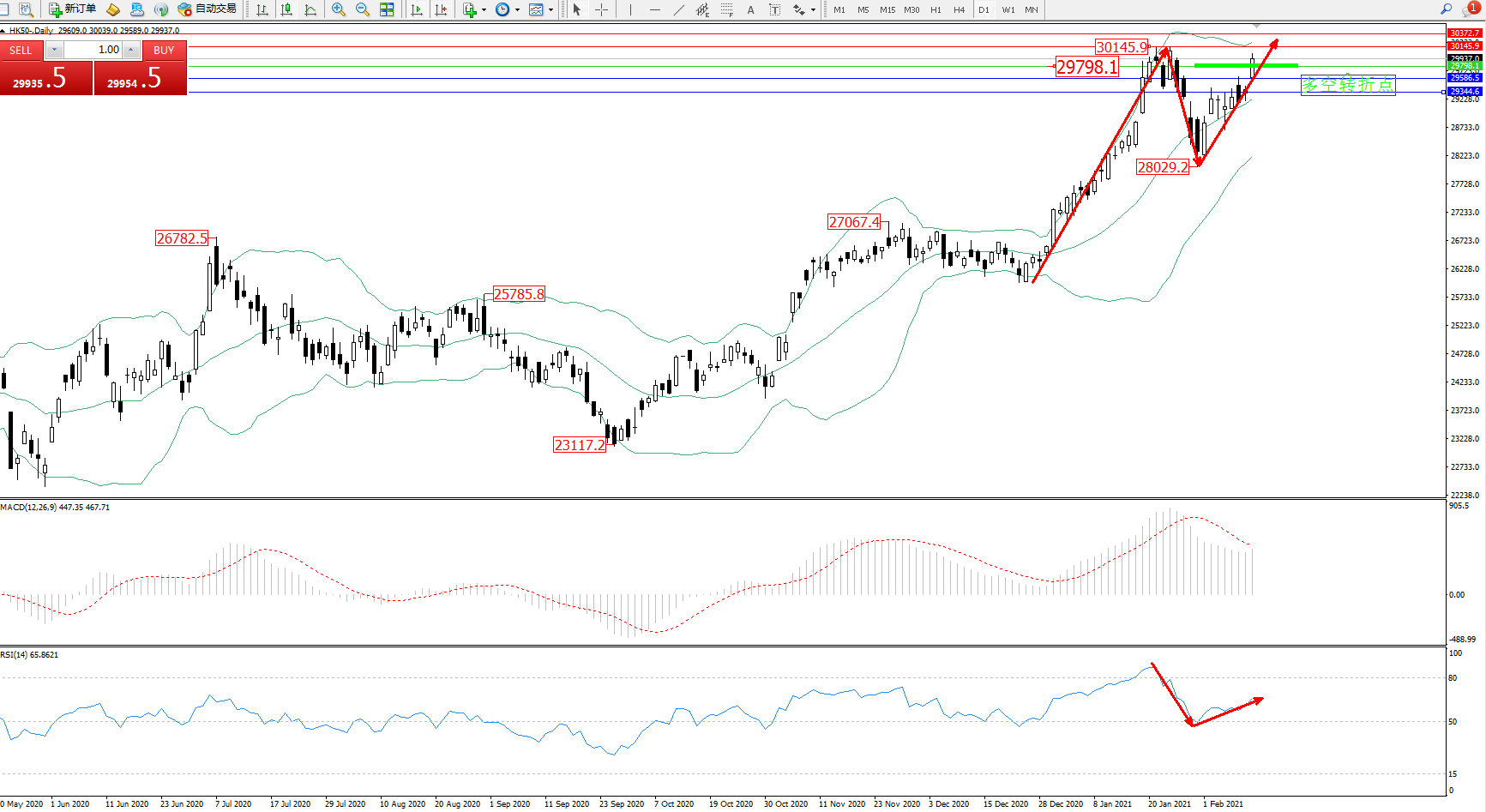Screen dimensions: 1486x812
Task: Select the trendline drawing tool
Action: [x=679, y=9]
